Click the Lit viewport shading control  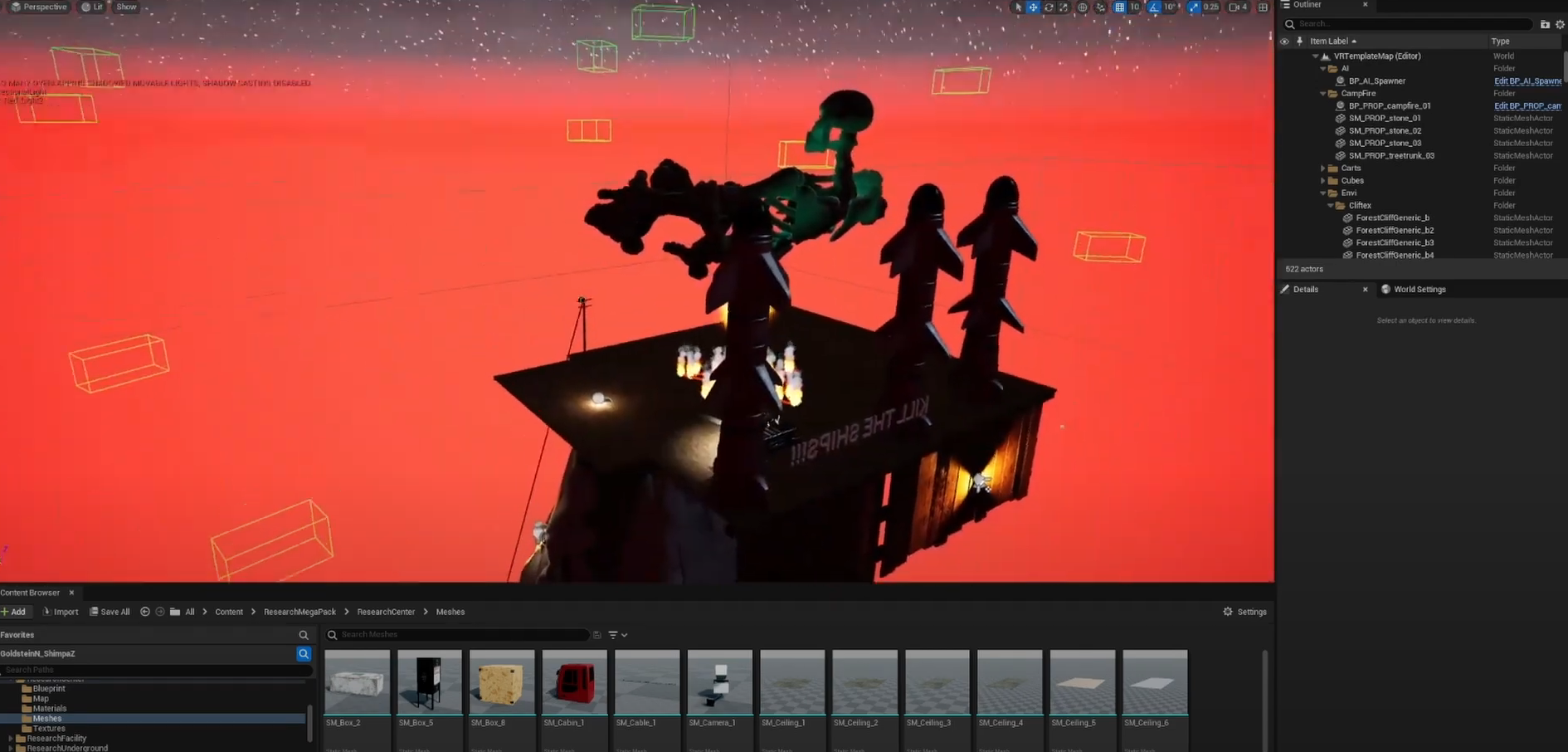(91, 7)
